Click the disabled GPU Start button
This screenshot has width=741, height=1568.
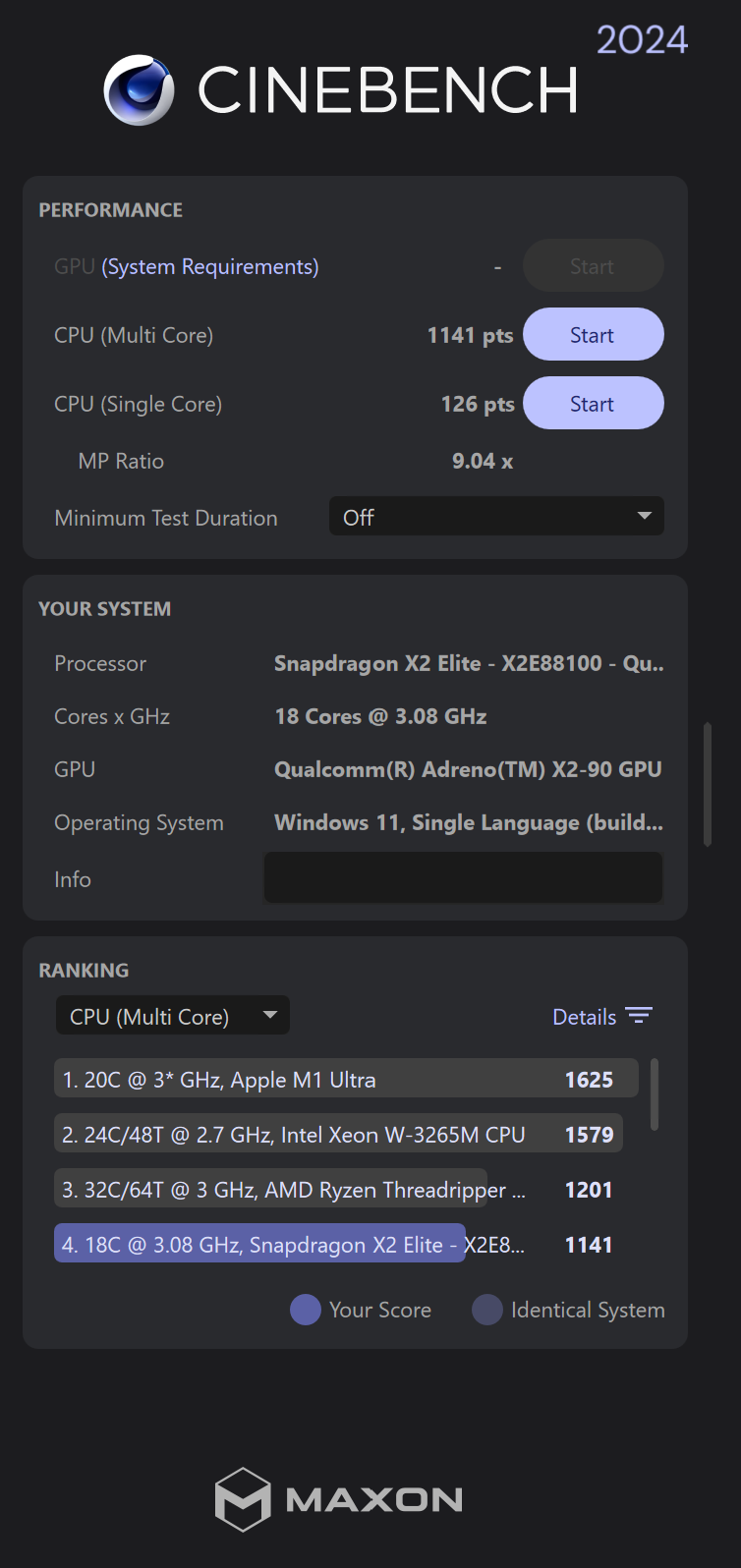click(x=594, y=266)
